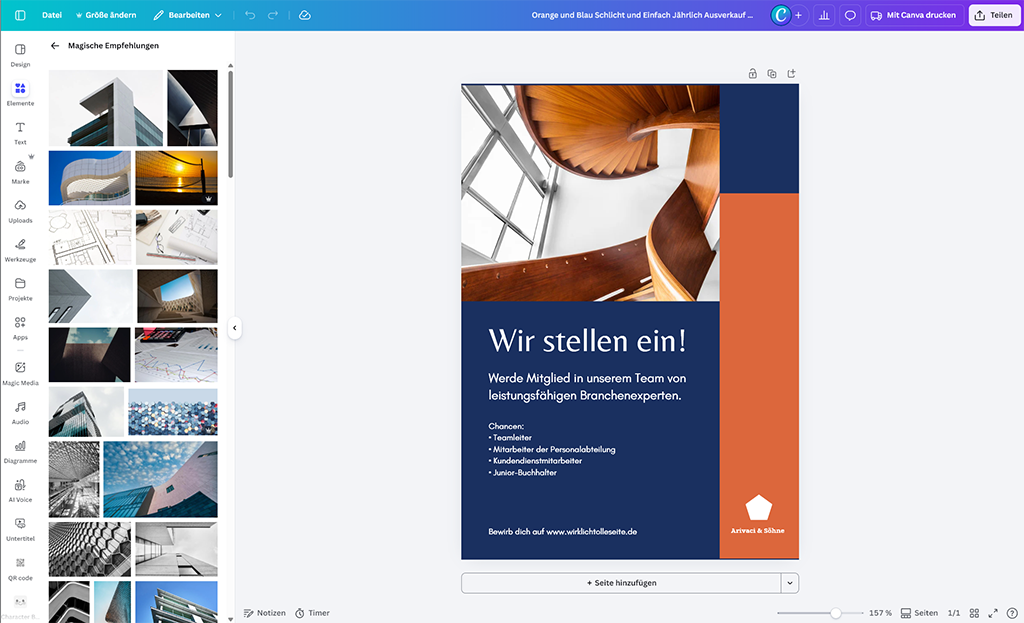Viewport: 1024px width, 623px height.
Task: Check cloud save status icon
Action: coord(304,15)
